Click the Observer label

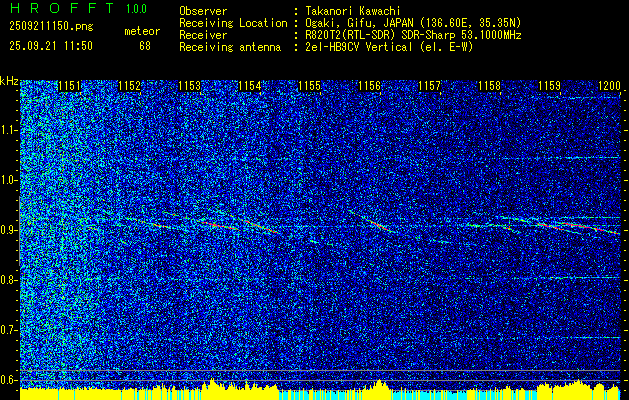pyautogui.click(x=203, y=11)
